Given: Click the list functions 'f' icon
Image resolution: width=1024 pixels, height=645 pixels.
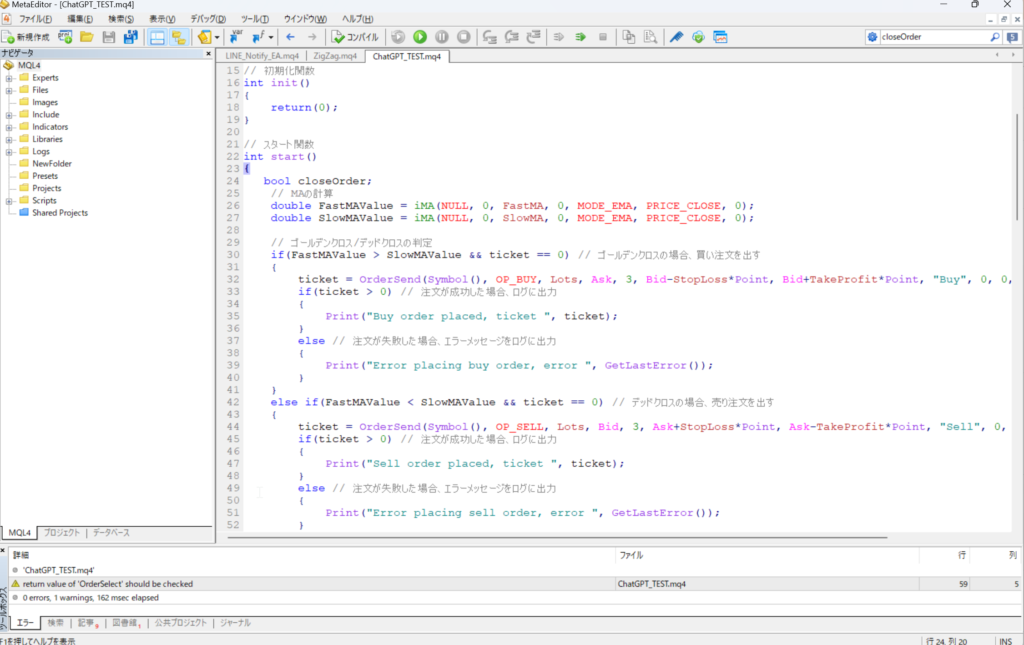Looking at the screenshot, I should click(258, 37).
